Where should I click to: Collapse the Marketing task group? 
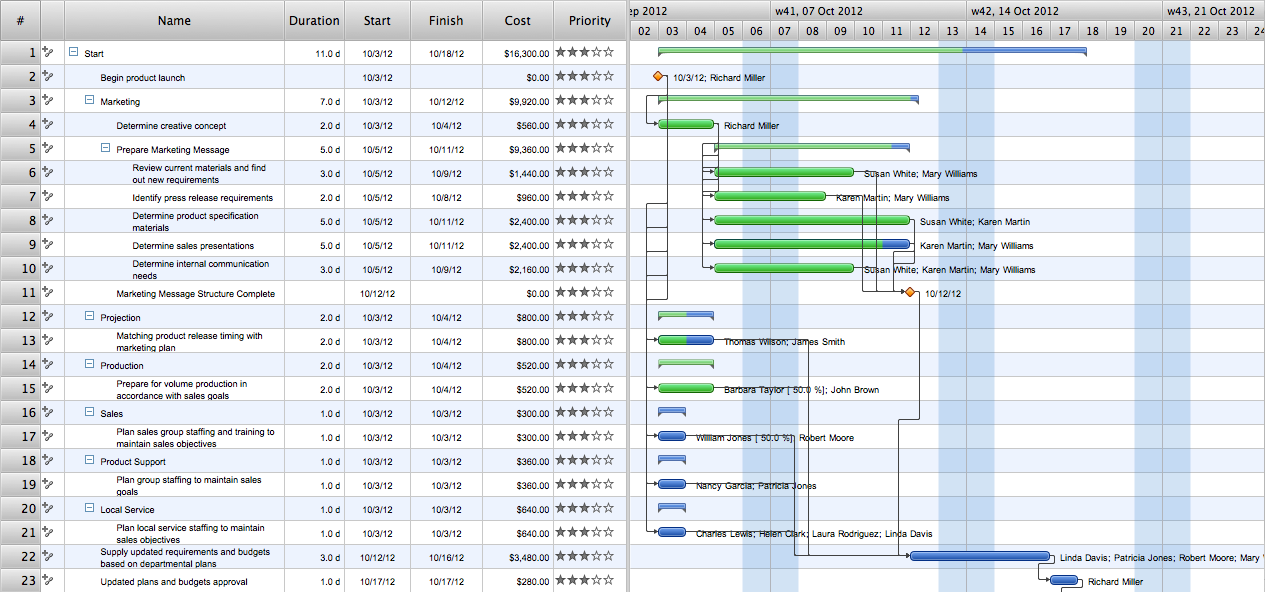click(x=90, y=101)
